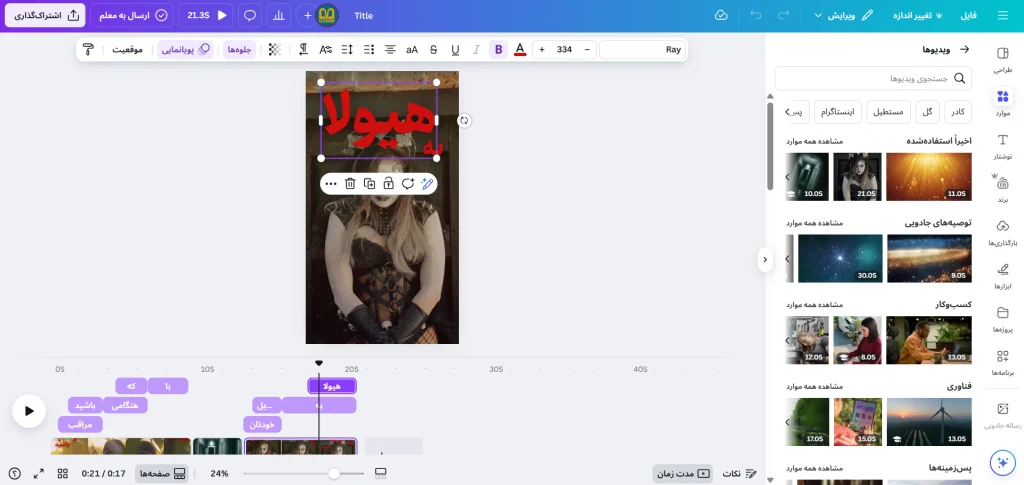Open the برنامه‌ها (Apps) sidebar tab
The image size is (1024, 485).
point(1002,362)
